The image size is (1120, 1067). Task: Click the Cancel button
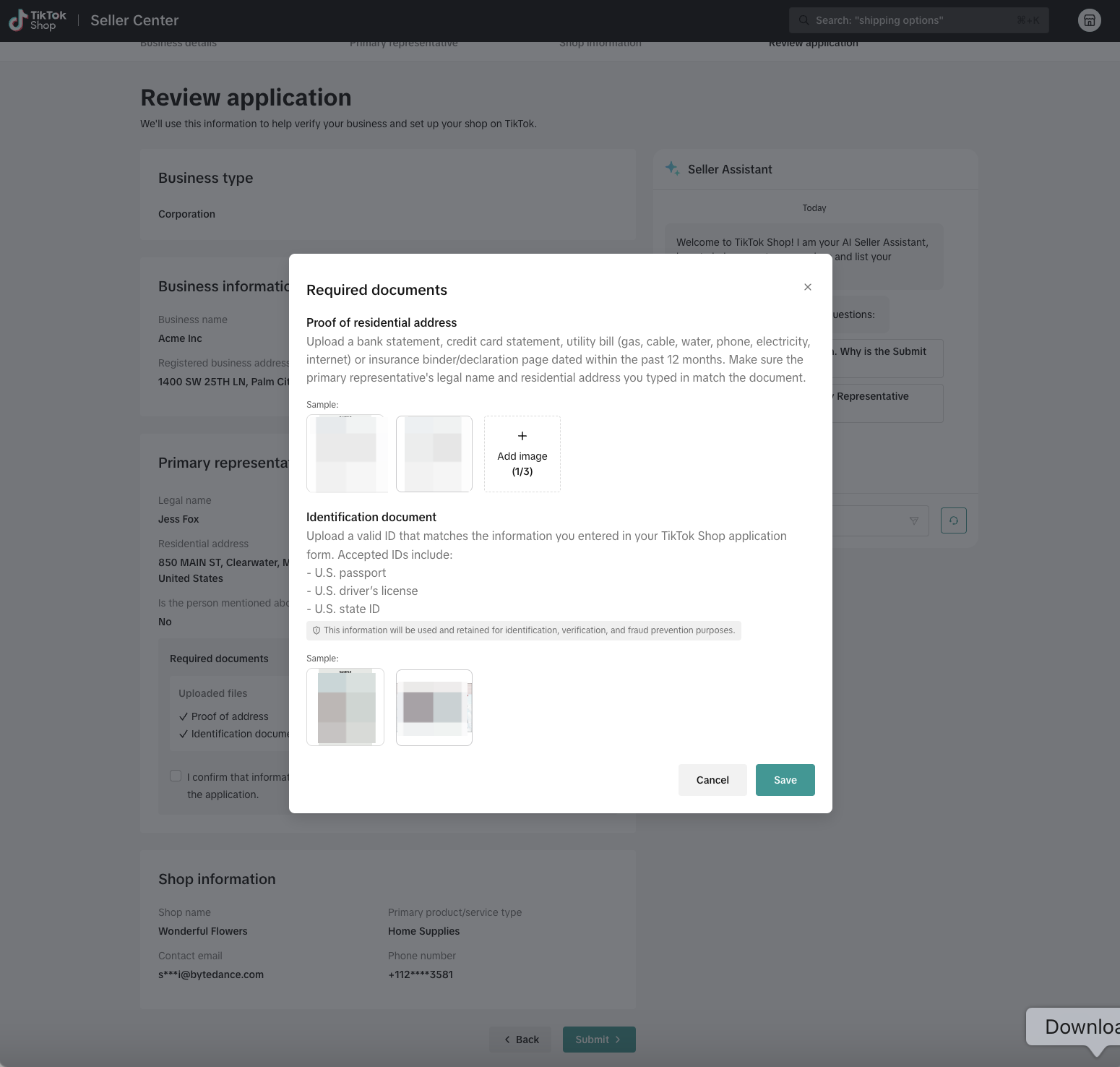[x=712, y=780]
